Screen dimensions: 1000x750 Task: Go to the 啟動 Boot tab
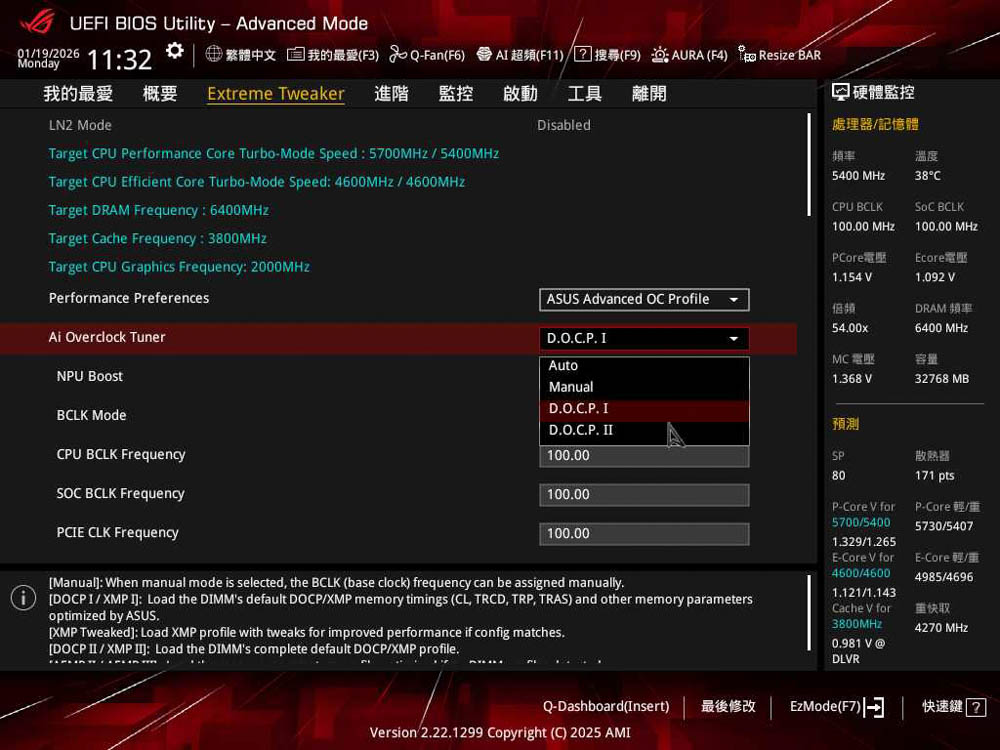(520, 93)
